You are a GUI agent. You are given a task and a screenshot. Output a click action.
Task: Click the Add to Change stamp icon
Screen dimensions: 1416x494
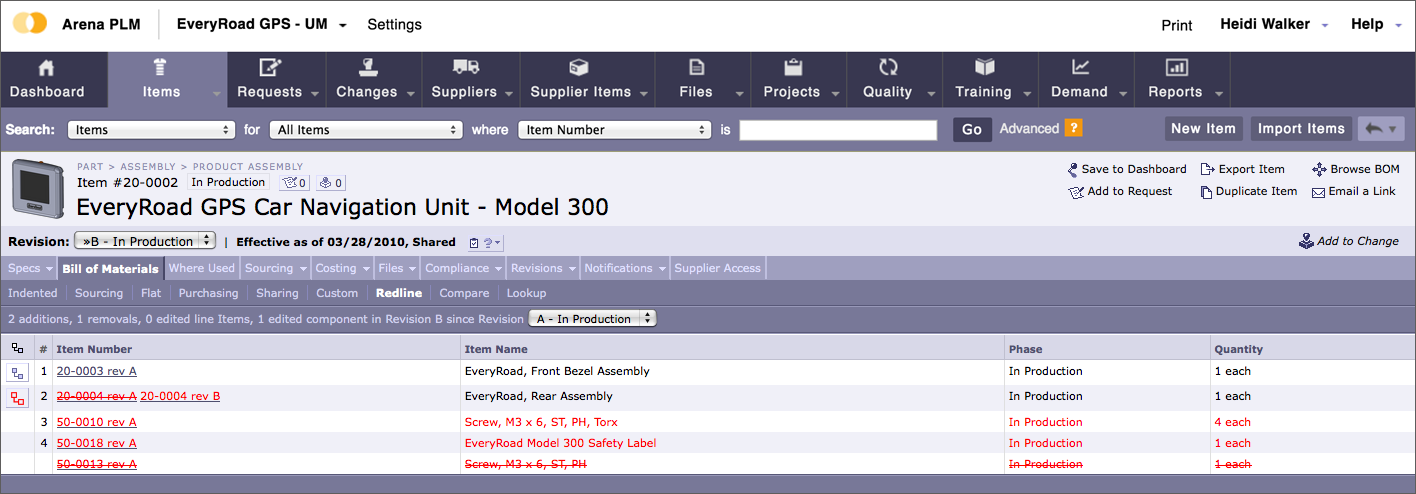1306,241
